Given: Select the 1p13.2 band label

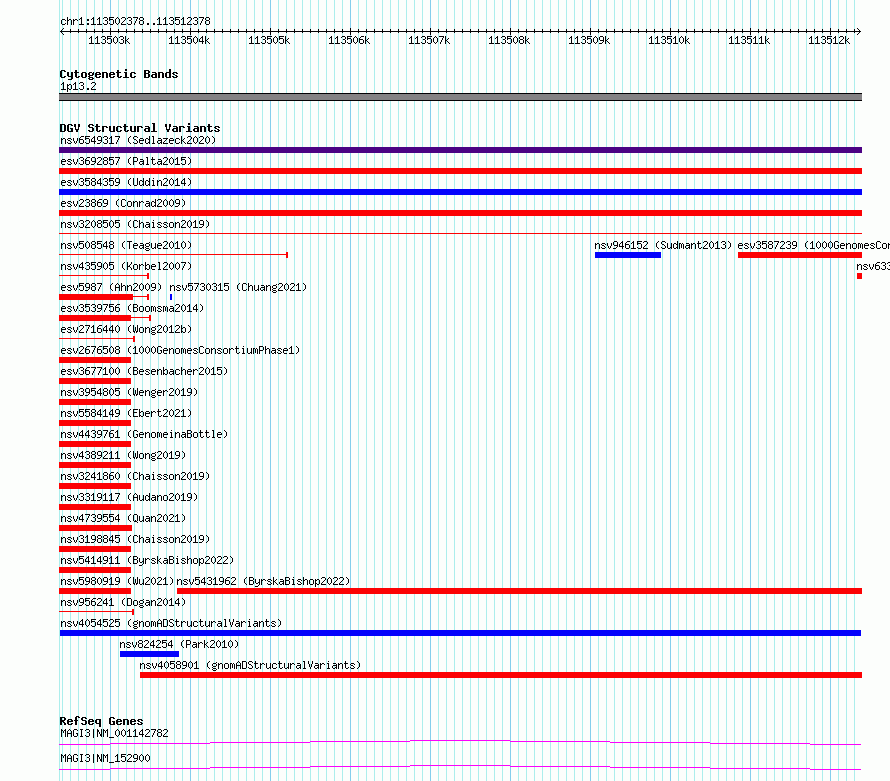Looking at the screenshot, I should [x=78, y=86].
